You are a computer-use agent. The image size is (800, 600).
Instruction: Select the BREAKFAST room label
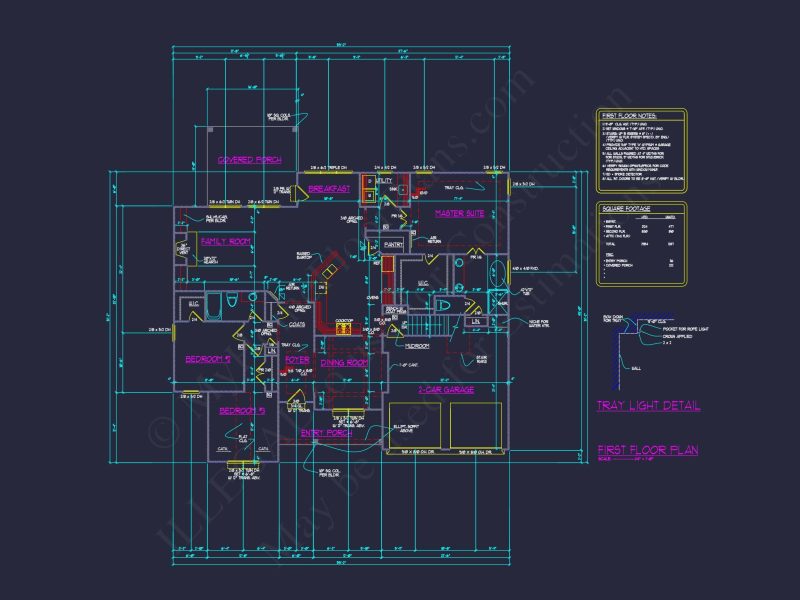click(329, 189)
